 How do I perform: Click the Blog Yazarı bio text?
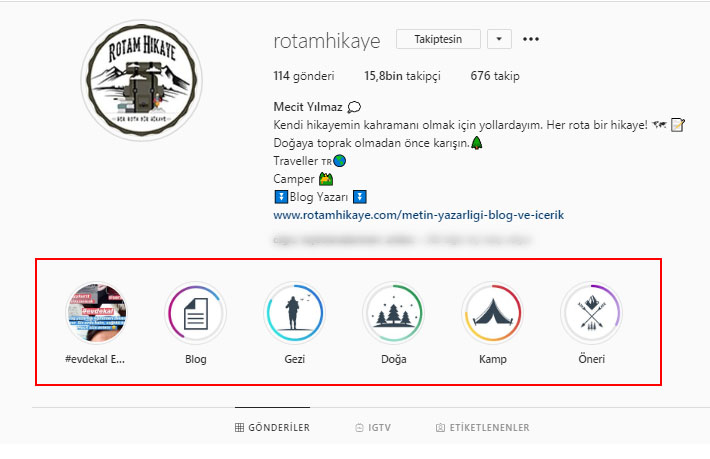pos(319,197)
